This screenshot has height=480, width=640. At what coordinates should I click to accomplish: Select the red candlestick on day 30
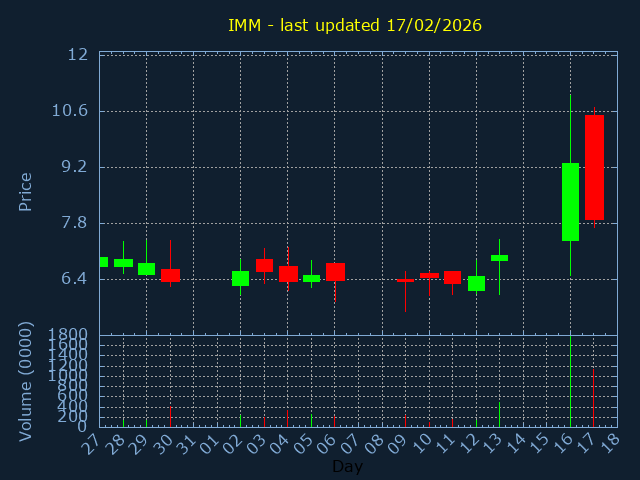[x=170, y=275]
